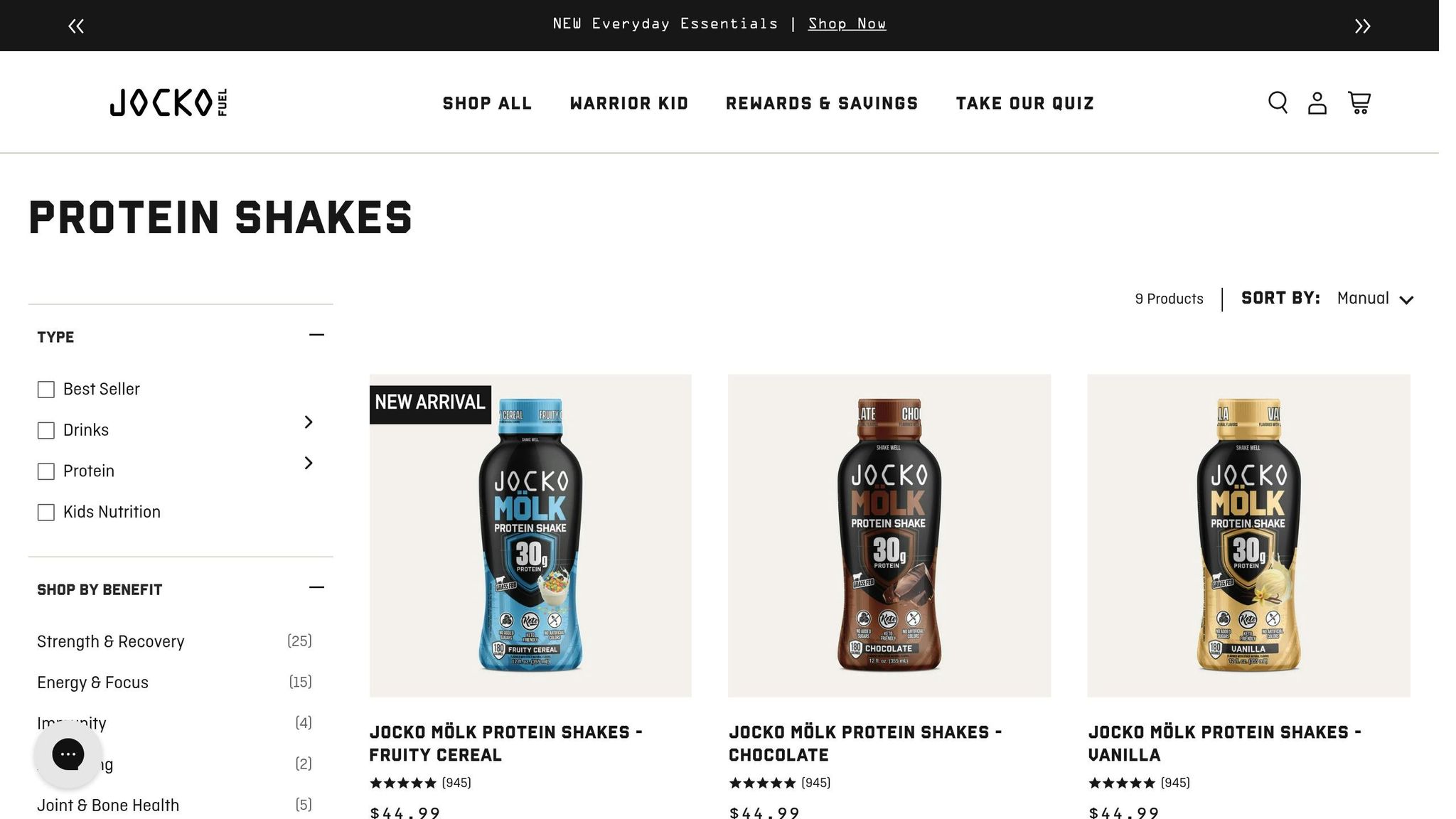Go to Rewards & Savings

coord(822,103)
